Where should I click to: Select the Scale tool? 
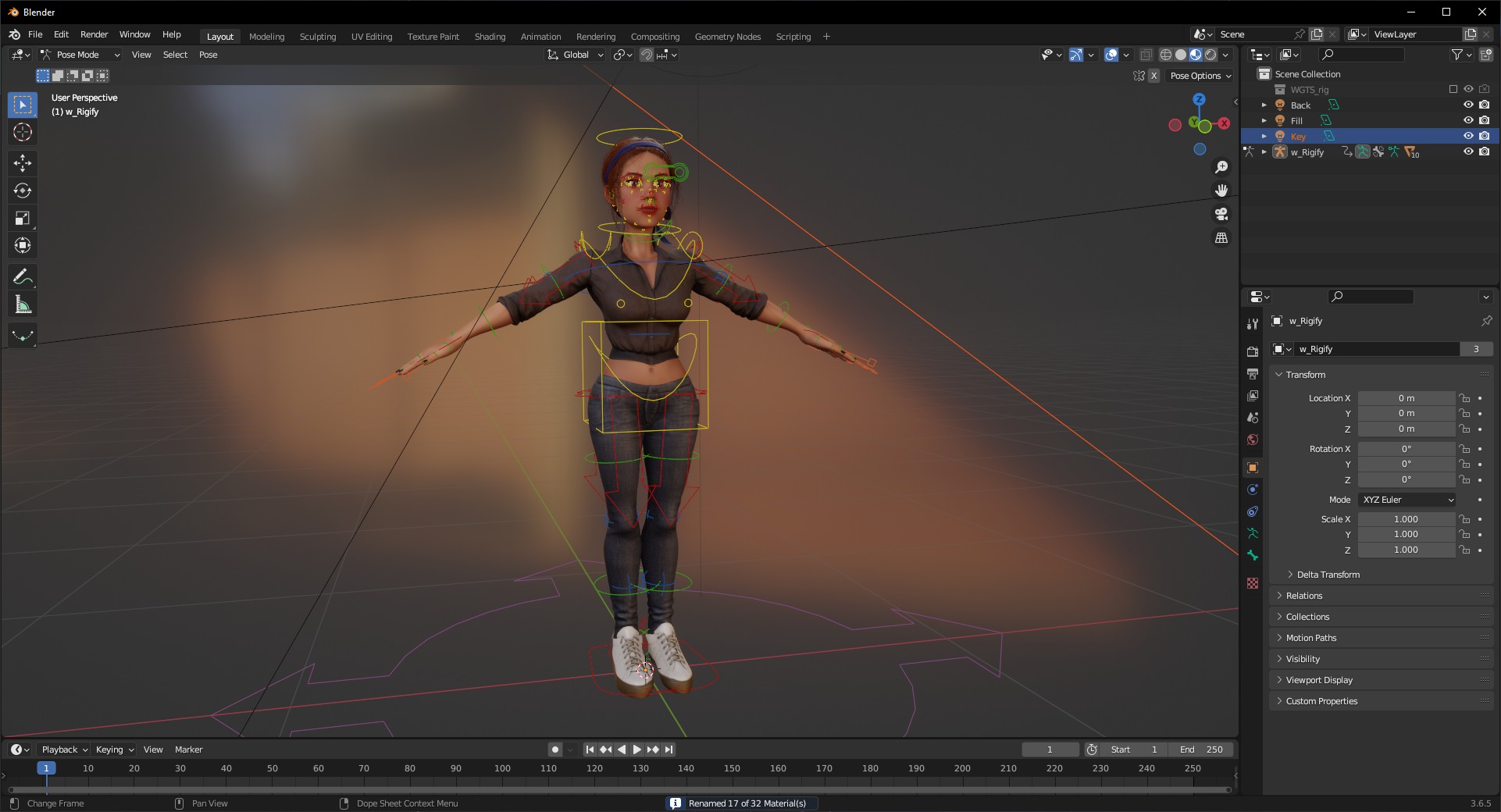[x=23, y=219]
